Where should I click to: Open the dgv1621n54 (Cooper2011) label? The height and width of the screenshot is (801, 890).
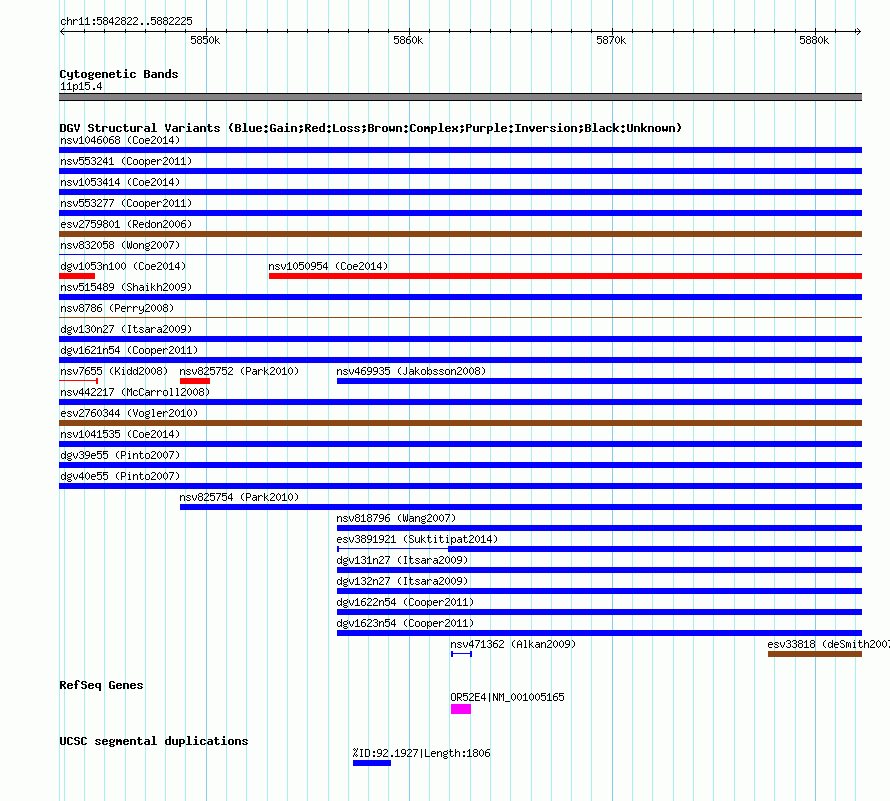point(129,350)
